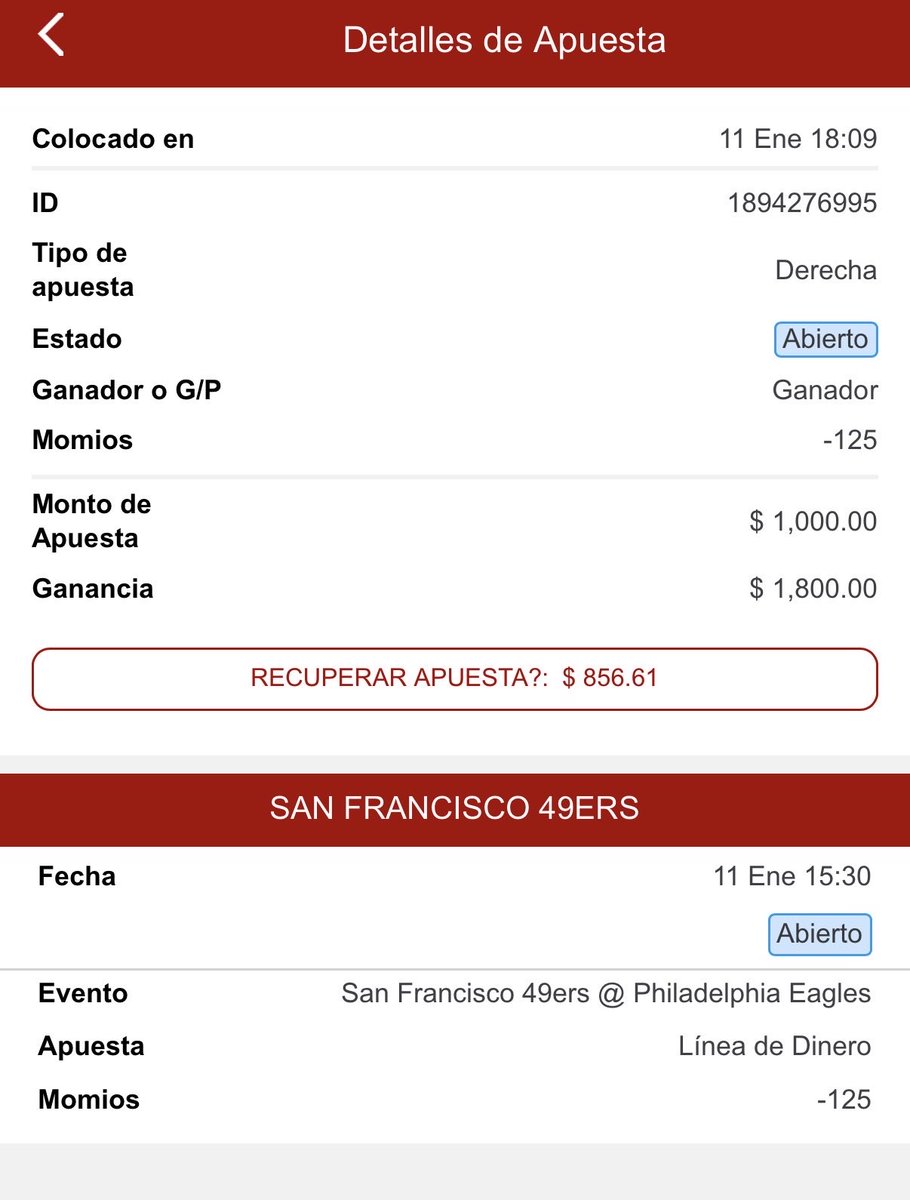Screen dimensions: 910x1200
Task: Tap the Colocado en date 11 Ene 18:09
Action: [x=798, y=139]
